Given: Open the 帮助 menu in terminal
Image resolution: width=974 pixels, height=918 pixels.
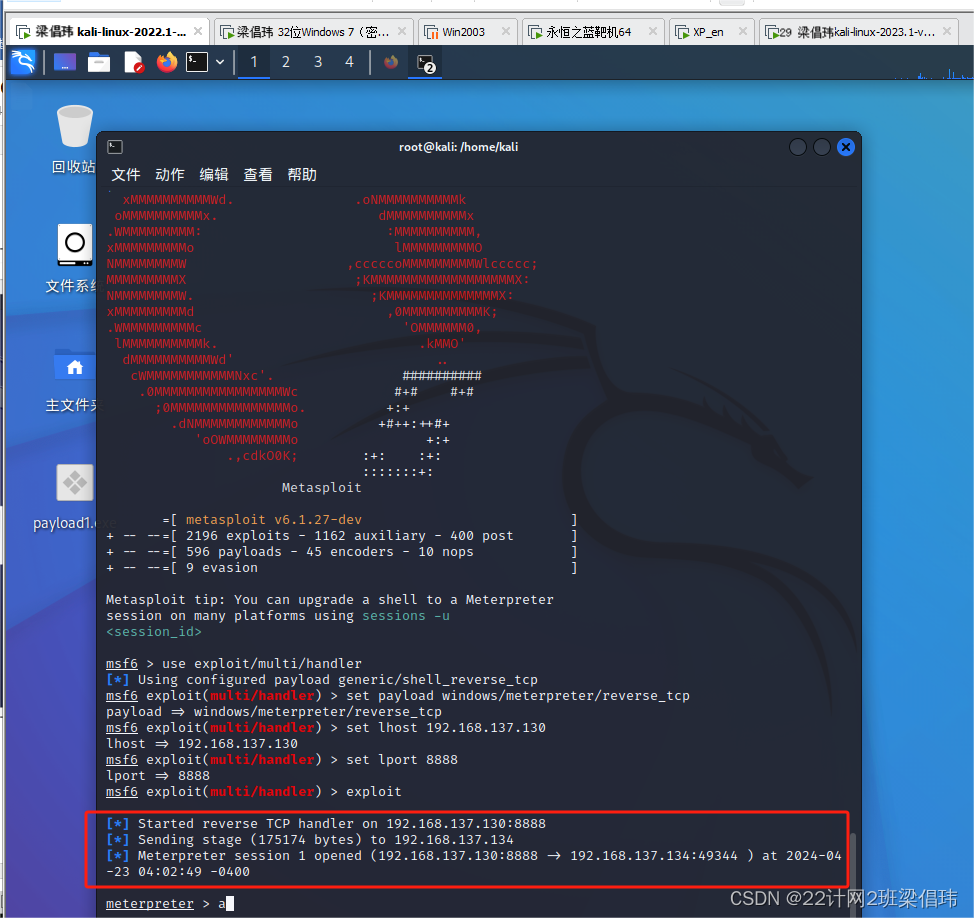Looking at the screenshot, I should [302, 175].
